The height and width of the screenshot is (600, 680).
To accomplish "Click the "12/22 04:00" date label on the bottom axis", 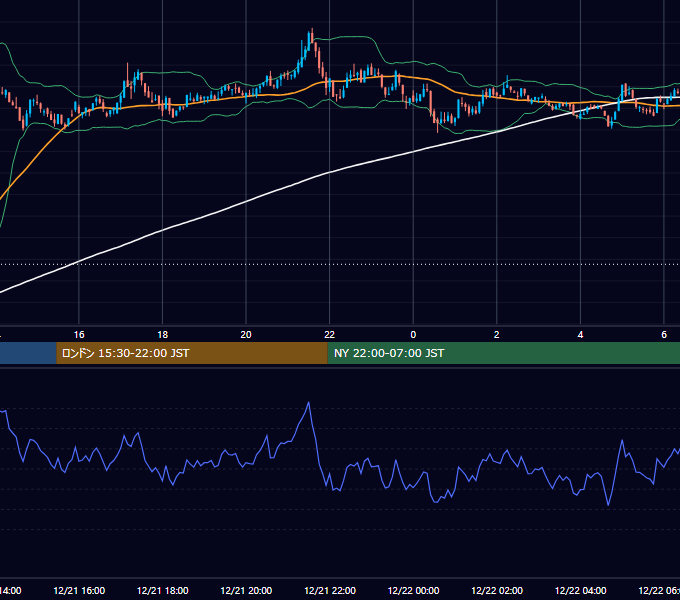I will (x=580, y=590).
